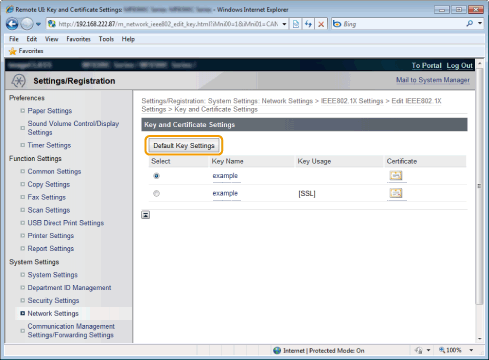Screen dimensions: 489x360
Task: Click the Internet zone globe icon
Action: tap(277, 351)
